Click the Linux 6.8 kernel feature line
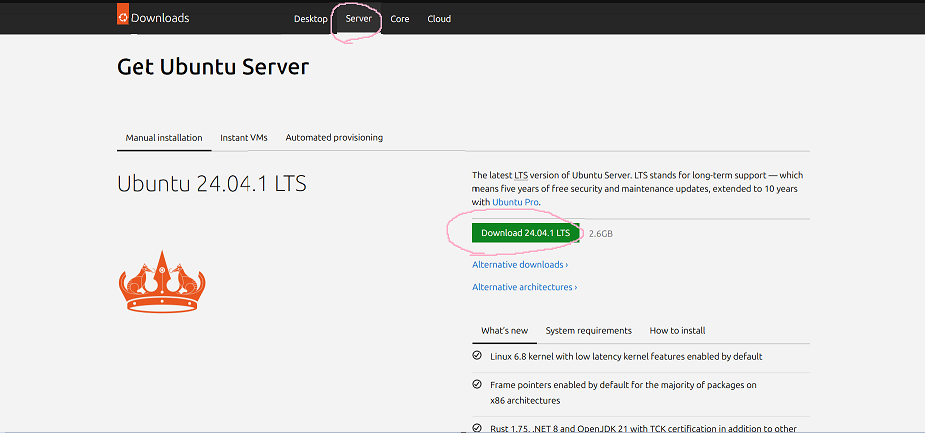Image resolution: width=925 pixels, height=433 pixels. (626, 356)
